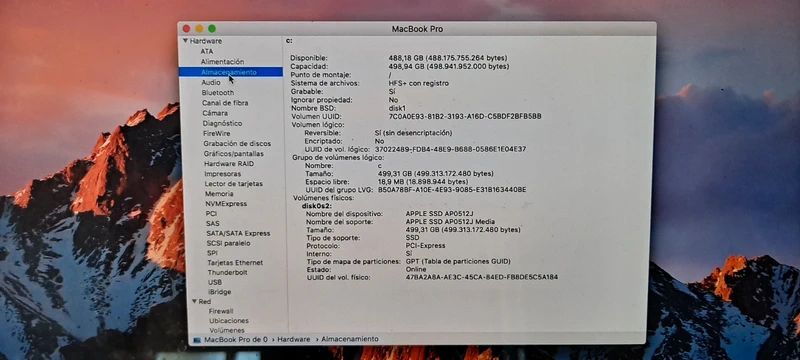The image size is (800, 360).
Task: Open Canal de fibra entry
Action: click(x=225, y=103)
